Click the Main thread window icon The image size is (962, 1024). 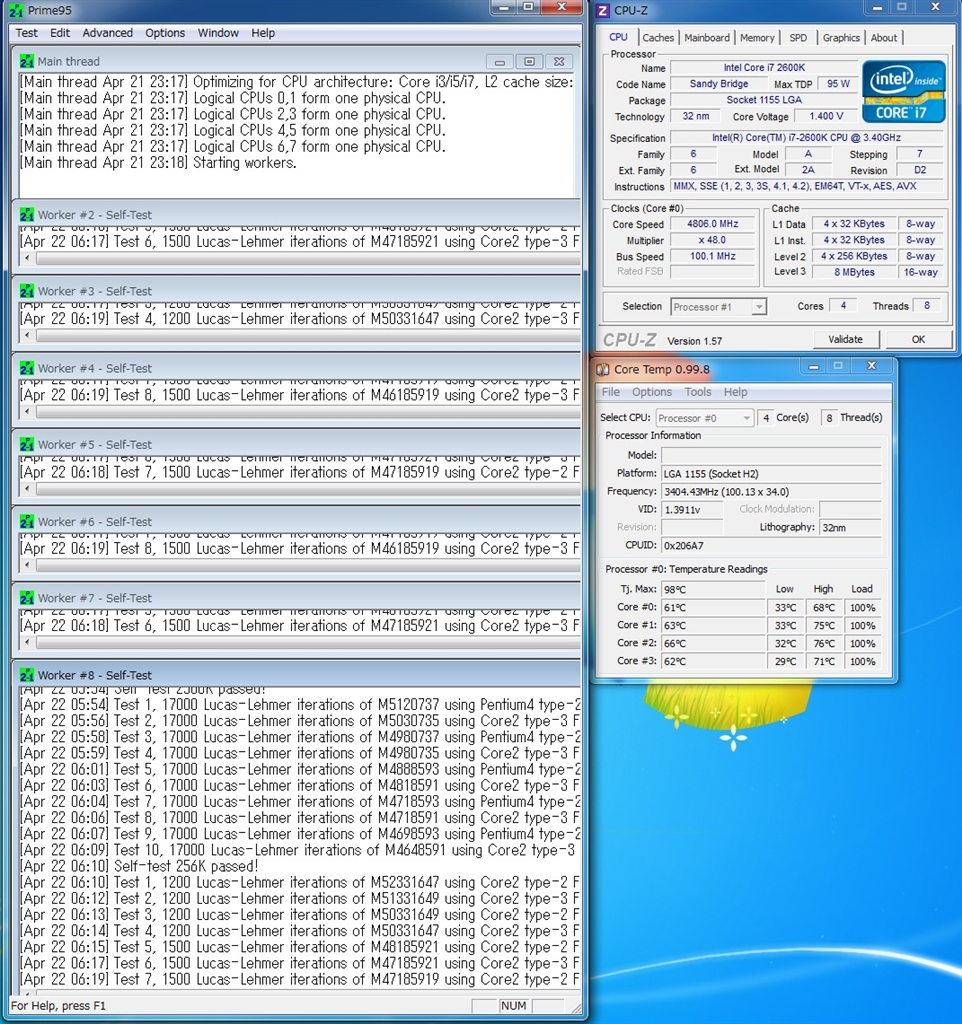[x=26, y=61]
